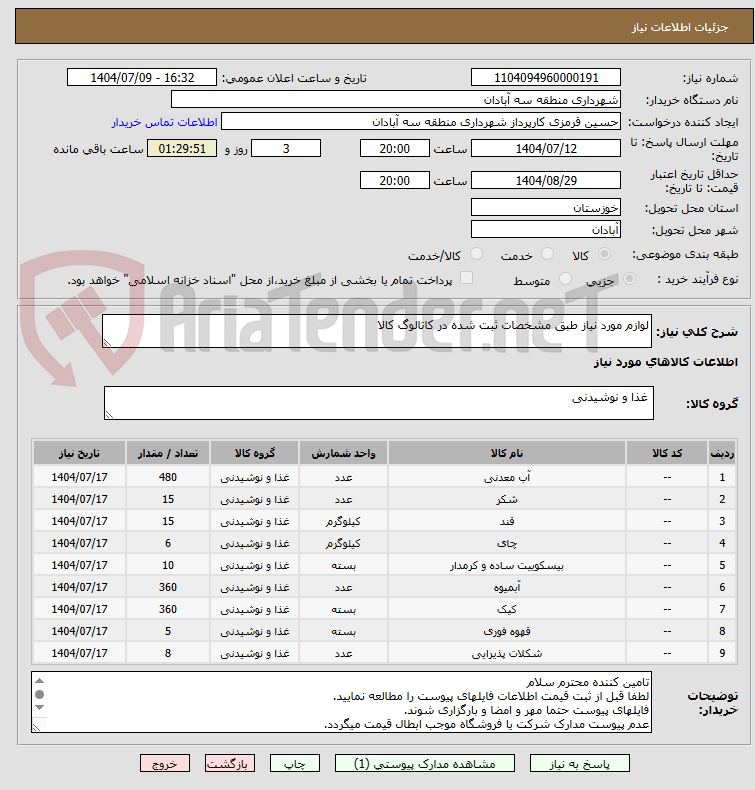Click the بیسکوییت ساده و کرمدار cell

[x=507, y=565]
